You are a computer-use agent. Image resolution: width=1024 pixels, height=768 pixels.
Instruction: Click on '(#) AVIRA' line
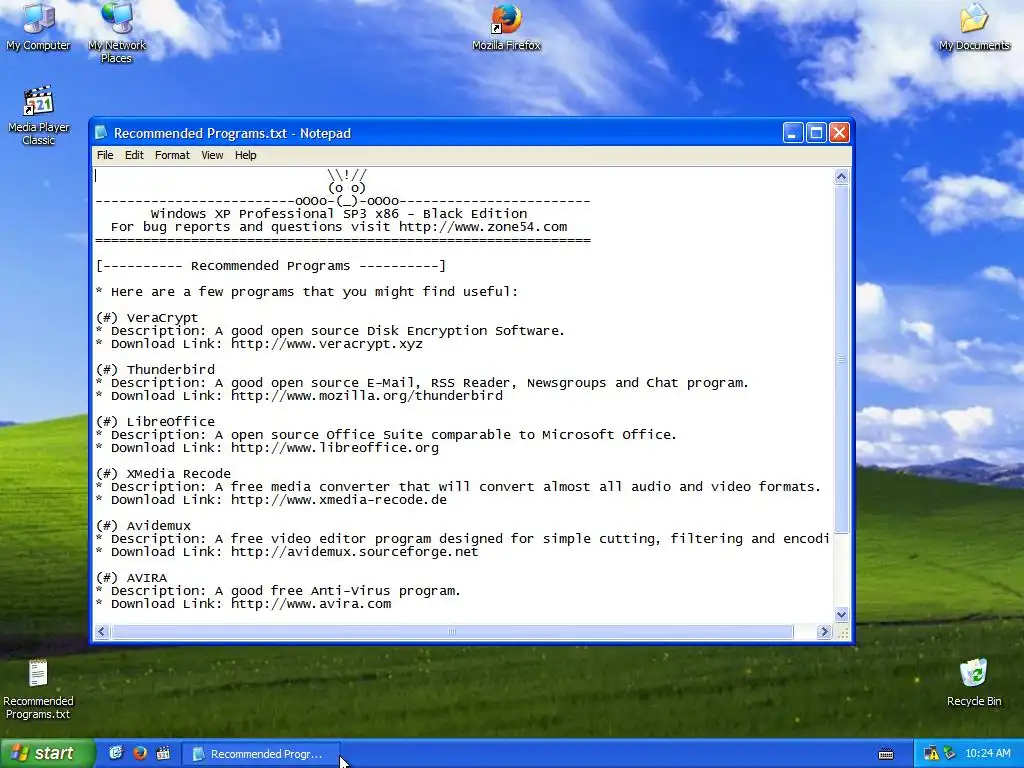pyautogui.click(x=131, y=578)
